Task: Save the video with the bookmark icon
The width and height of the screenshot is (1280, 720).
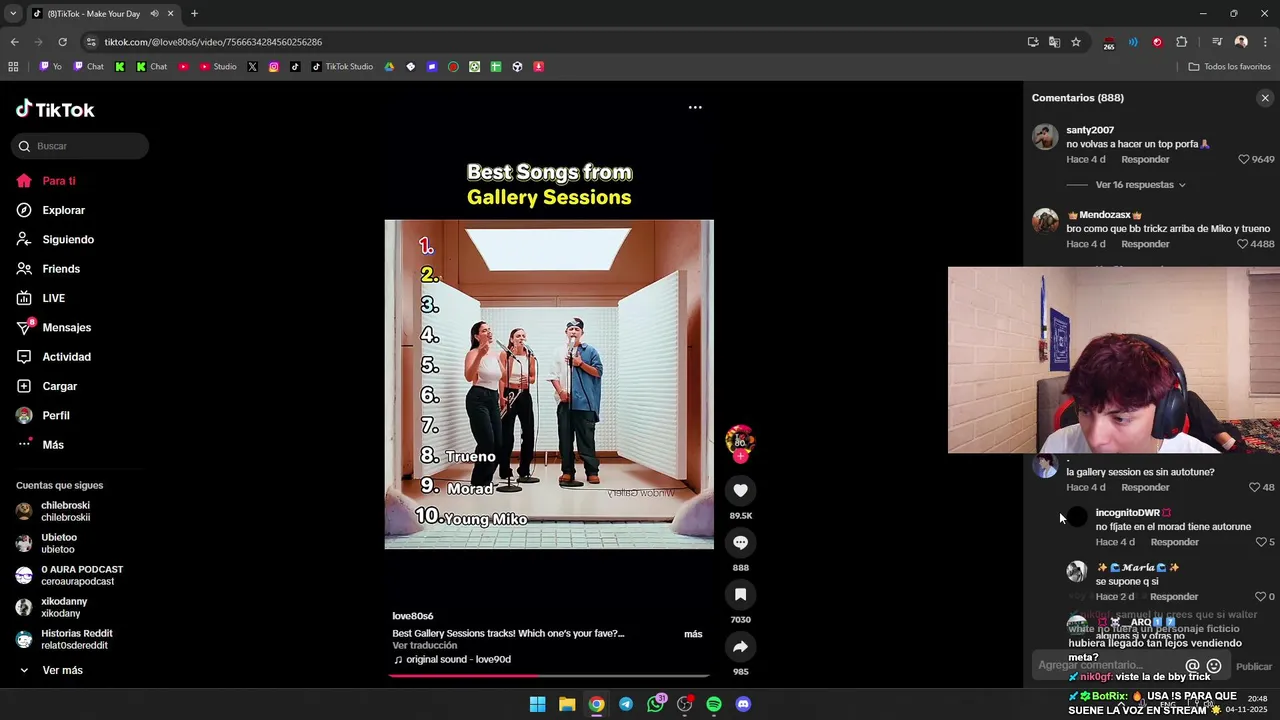Action: (740, 594)
